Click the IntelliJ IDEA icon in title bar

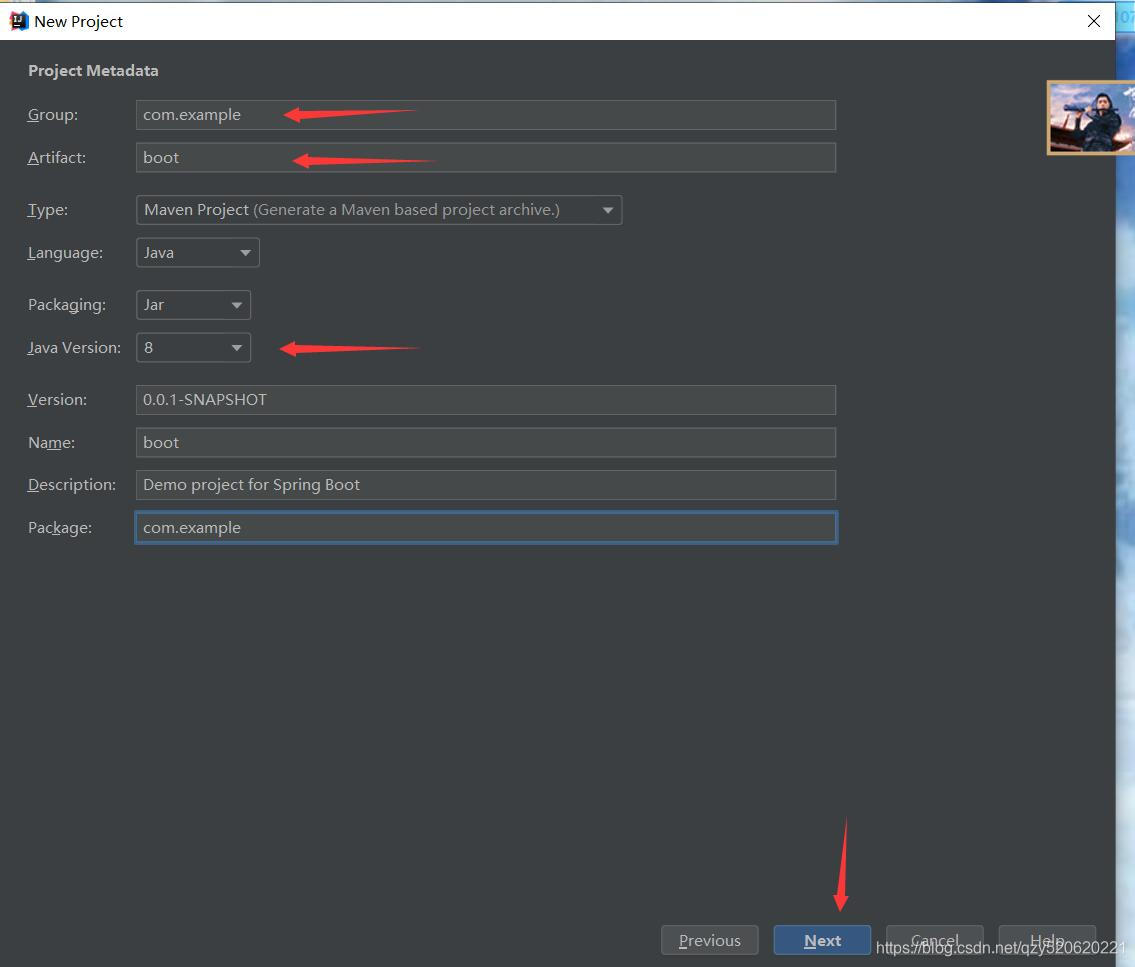point(19,21)
